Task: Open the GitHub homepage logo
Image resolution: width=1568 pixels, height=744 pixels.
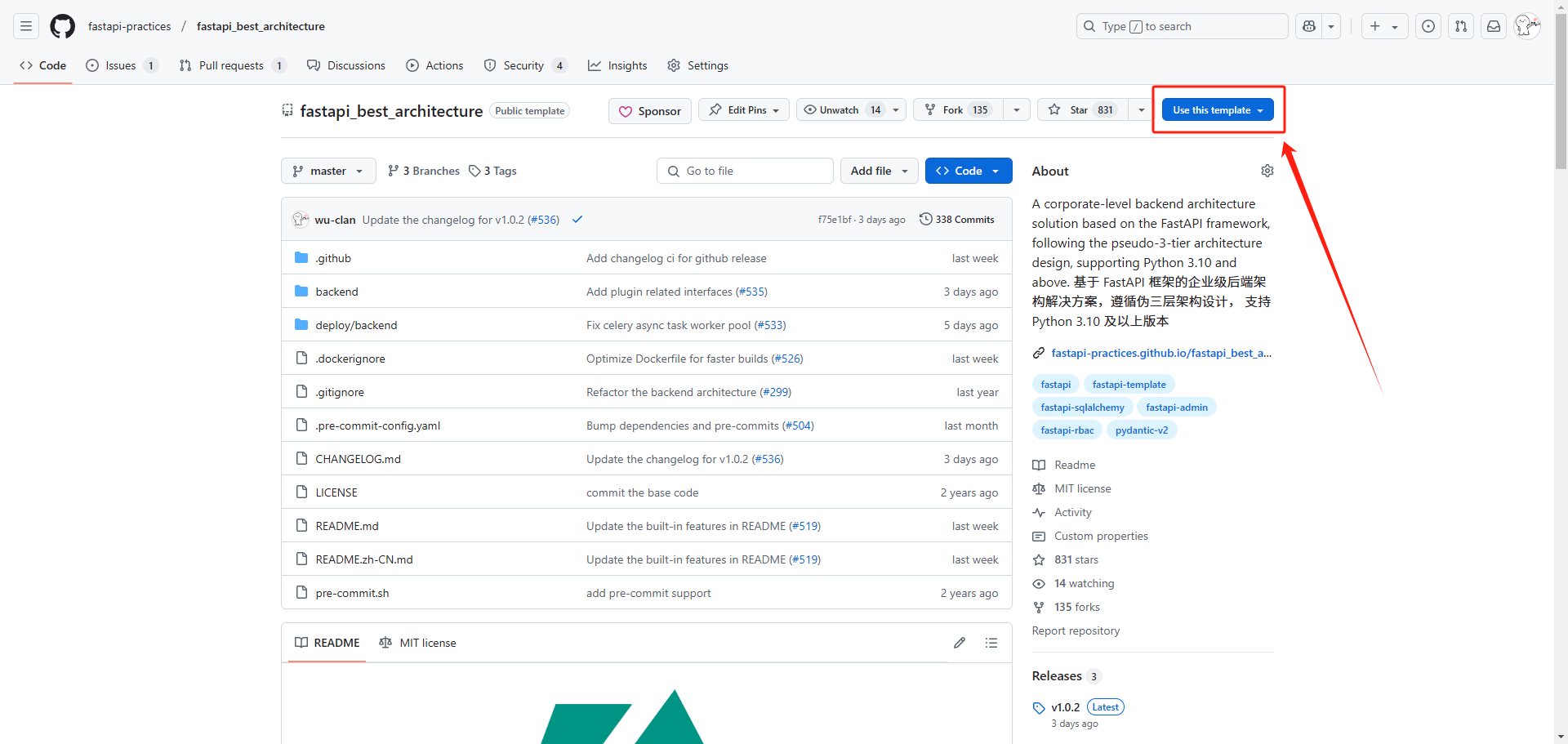Action: (x=62, y=26)
